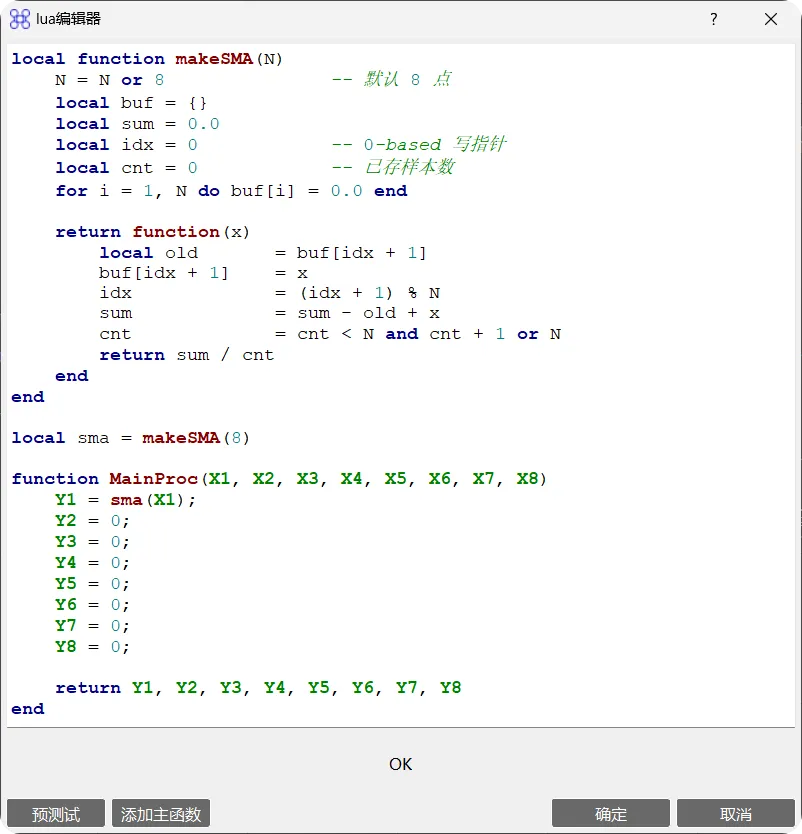The width and height of the screenshot is (802, 834).
Task: Click the 'local sum = 0.0' line
Action: [137, 124]
